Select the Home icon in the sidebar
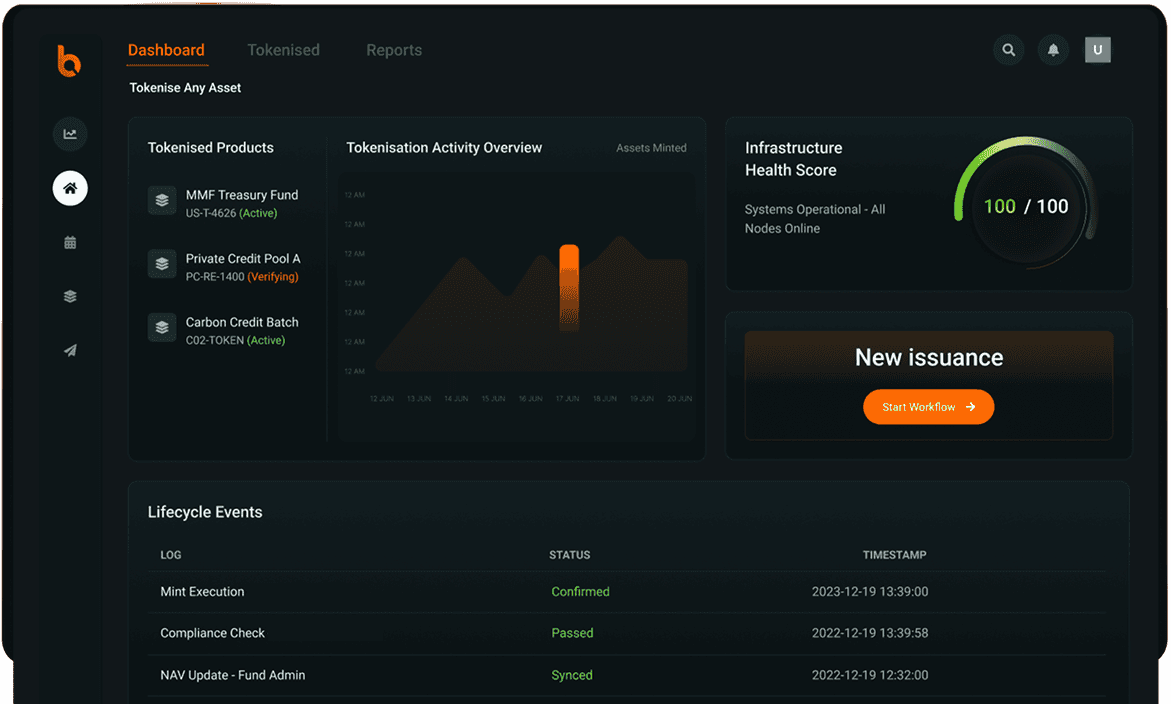The image size is (1171, 704). (69, 188)
